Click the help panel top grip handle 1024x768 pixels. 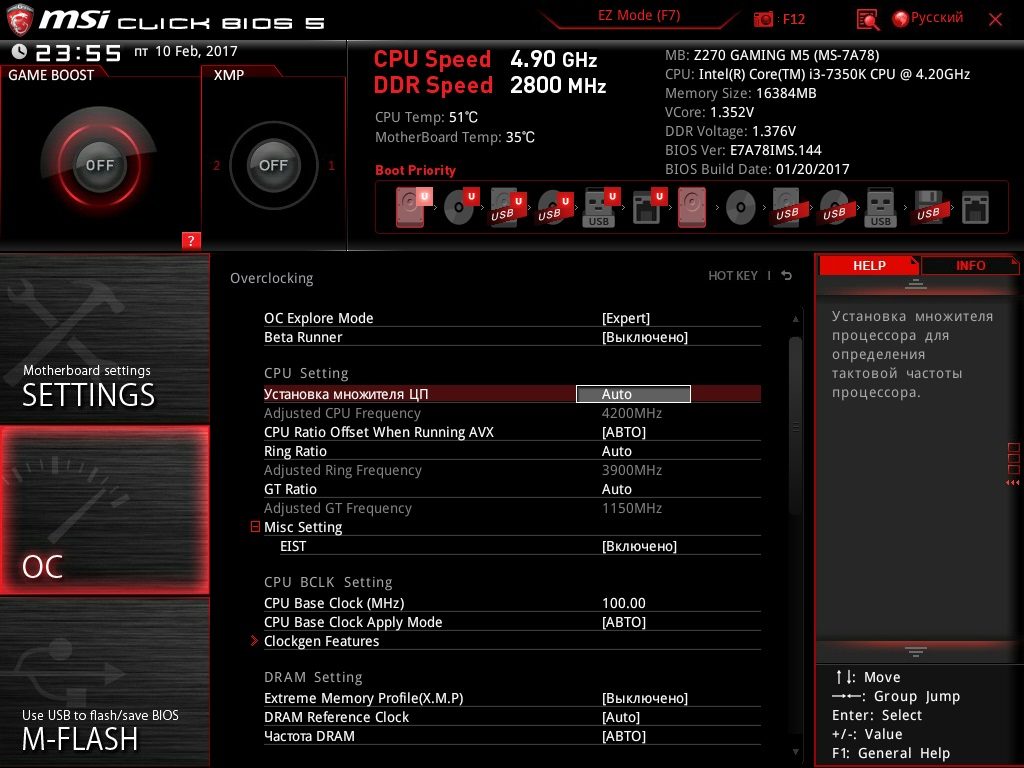click(x=916, y=284)
